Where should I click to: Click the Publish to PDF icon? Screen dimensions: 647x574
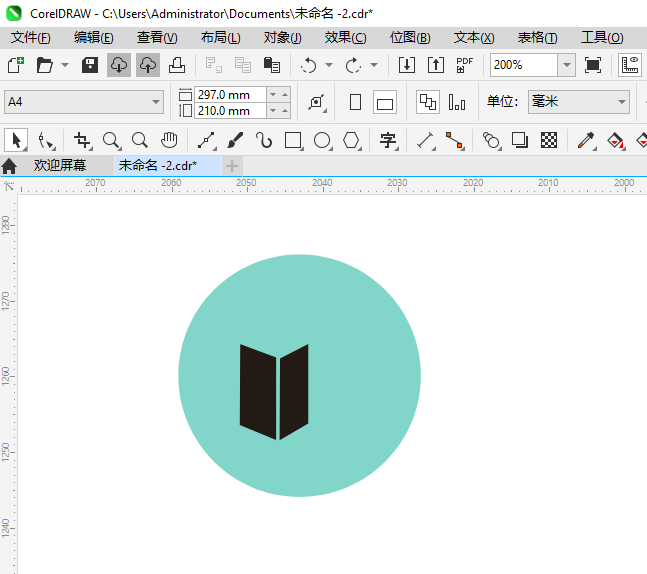coord(464,65)
